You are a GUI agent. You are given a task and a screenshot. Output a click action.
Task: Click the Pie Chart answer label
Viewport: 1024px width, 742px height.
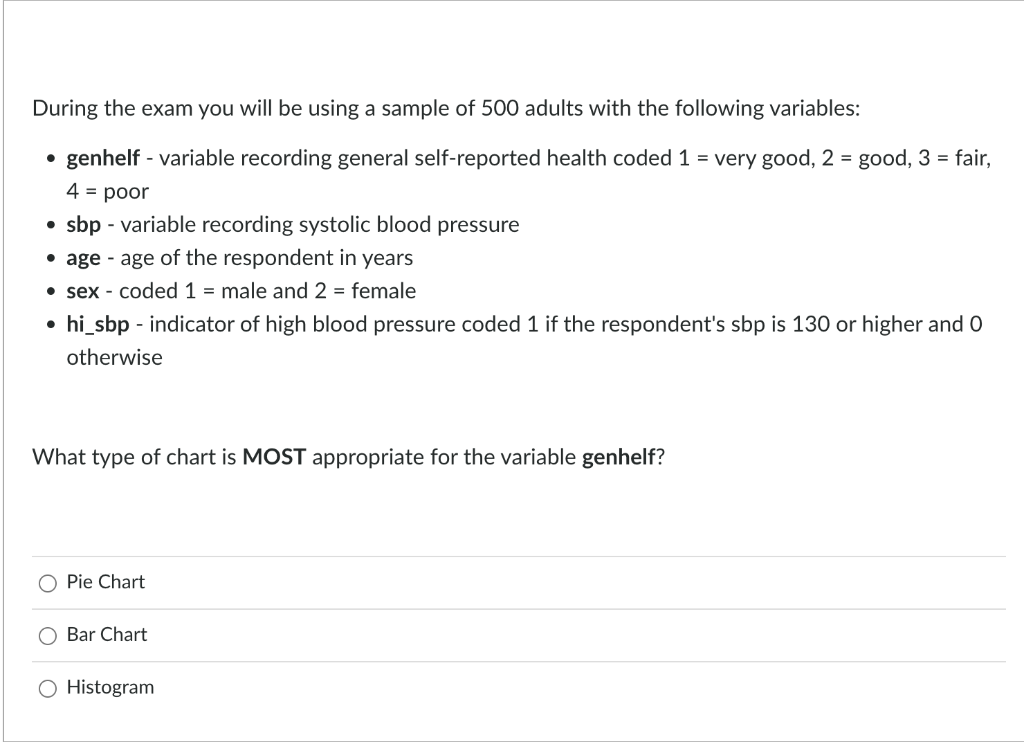(x=106, y=582)
